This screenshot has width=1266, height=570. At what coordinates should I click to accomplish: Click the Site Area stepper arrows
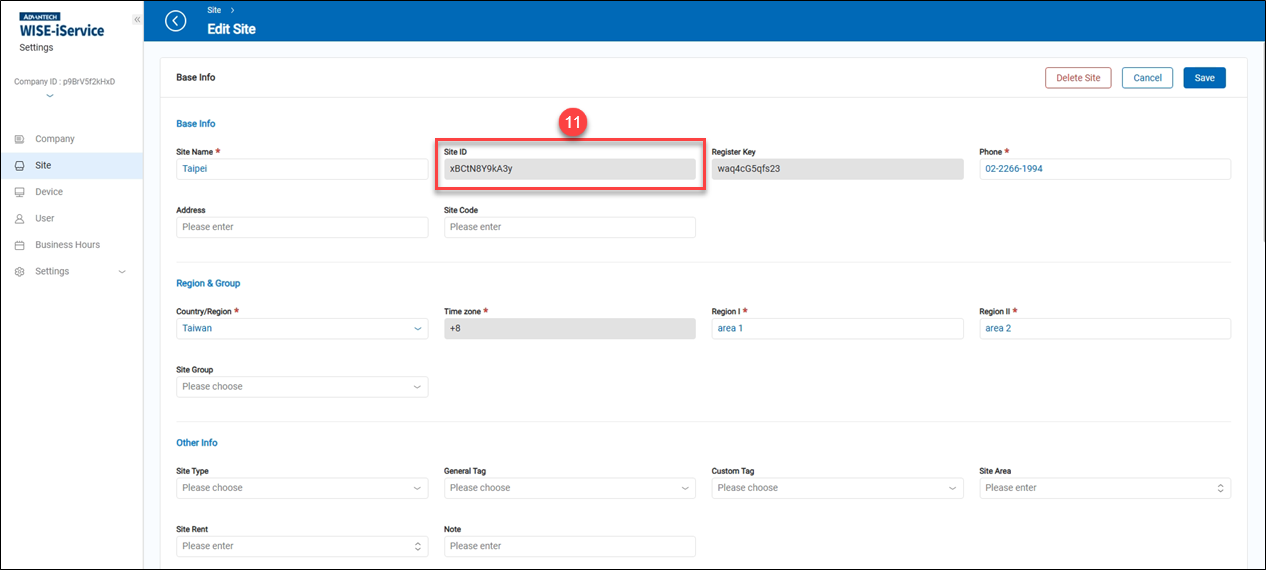coord(1220,488)
